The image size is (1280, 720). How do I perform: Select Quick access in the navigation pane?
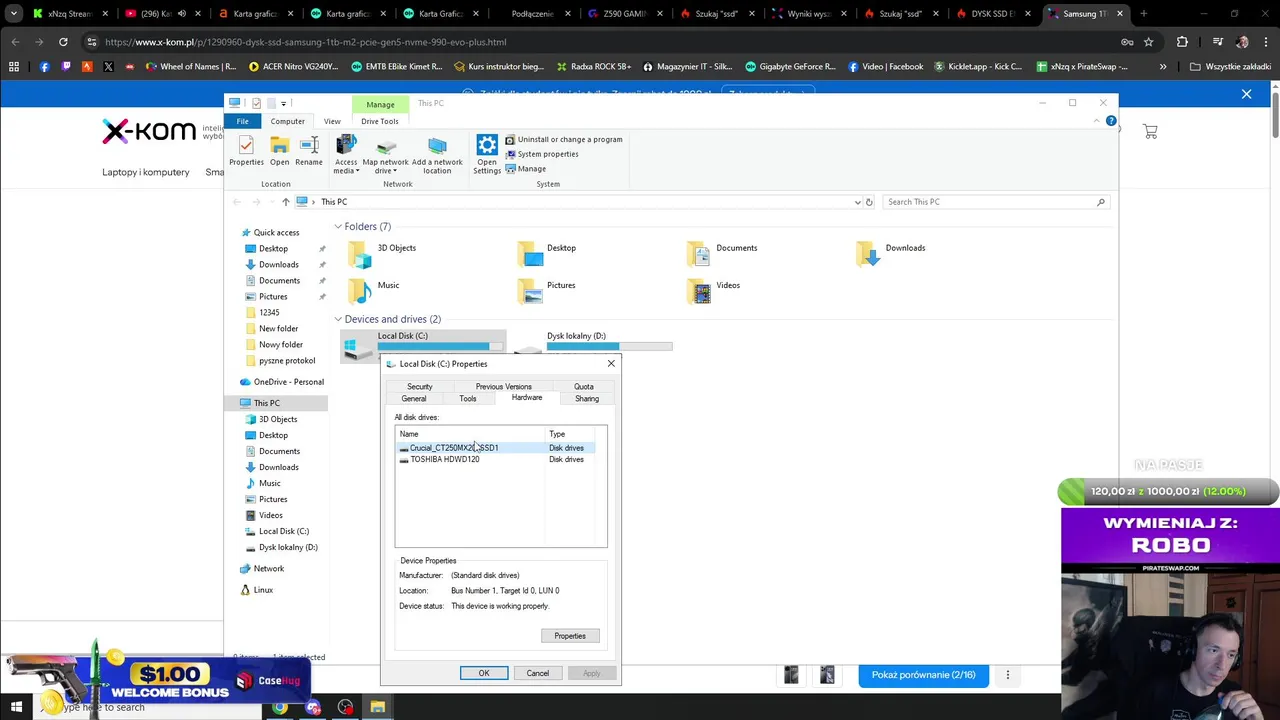tap(276, 232)
